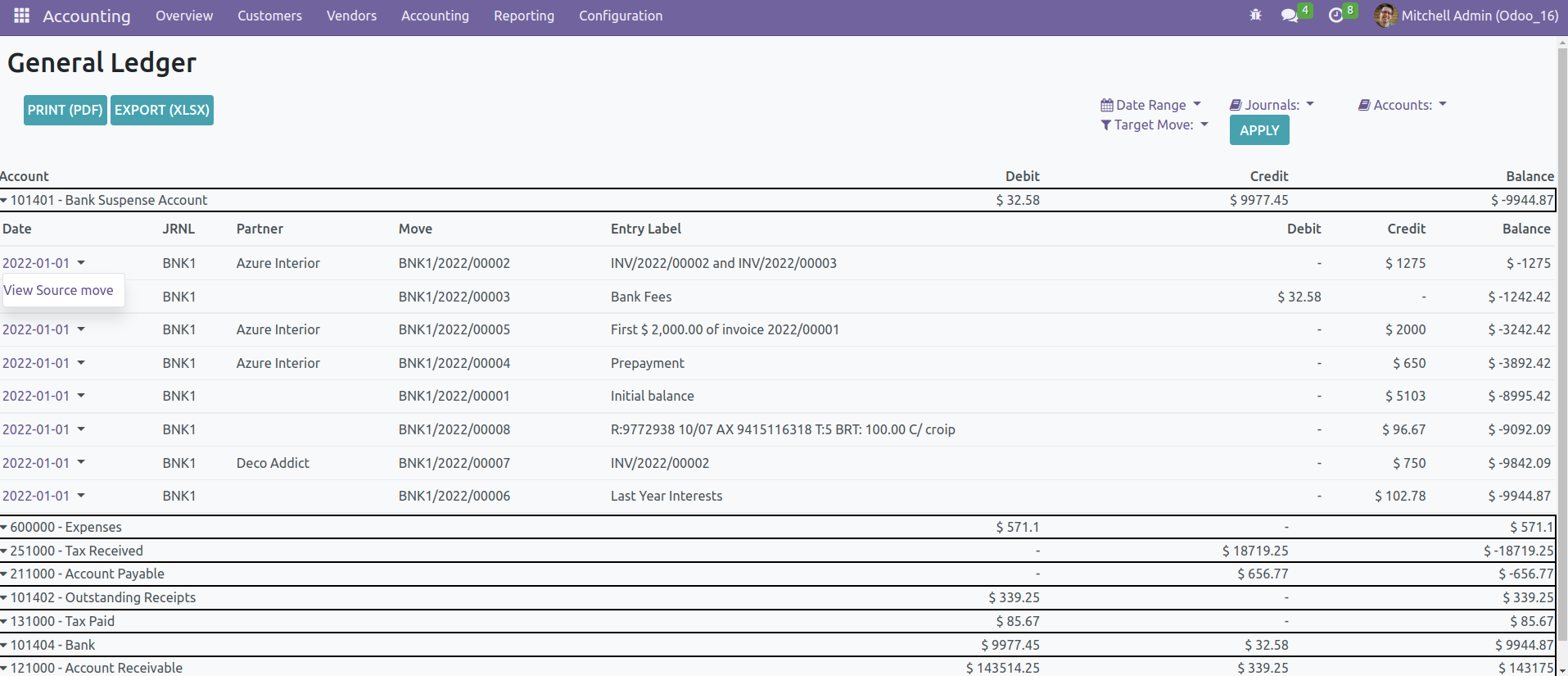1568x676 pixels.
Task: Expand the 600000 Expenses account row
Action: [x=5, y=527]
